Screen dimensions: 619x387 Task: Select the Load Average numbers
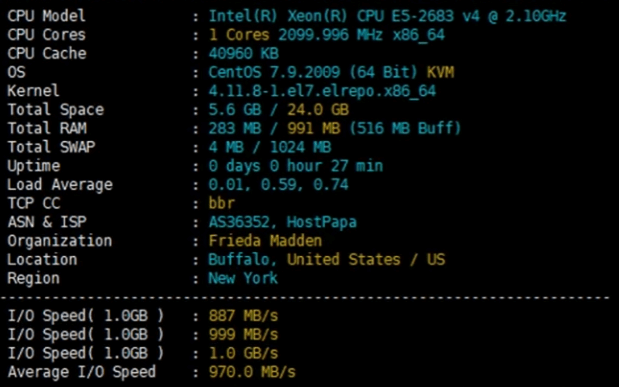click(278, 185)
